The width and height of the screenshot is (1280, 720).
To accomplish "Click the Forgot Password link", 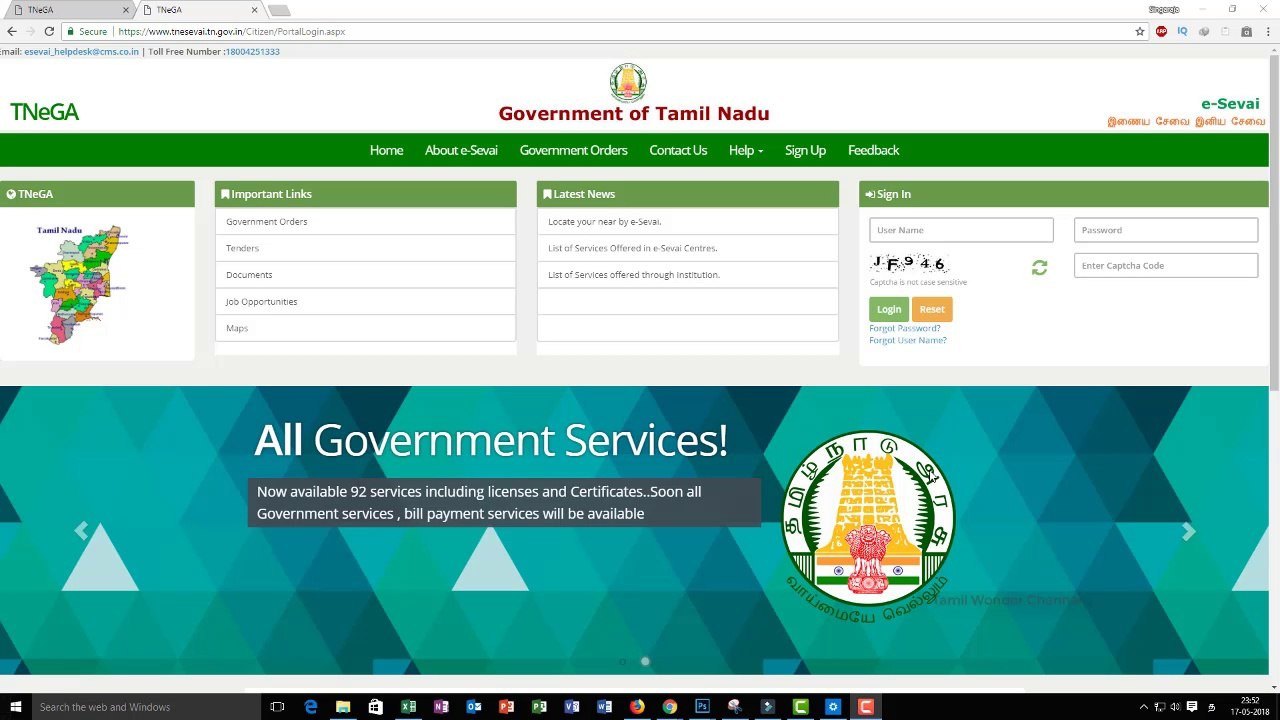I will click(904, 328).
